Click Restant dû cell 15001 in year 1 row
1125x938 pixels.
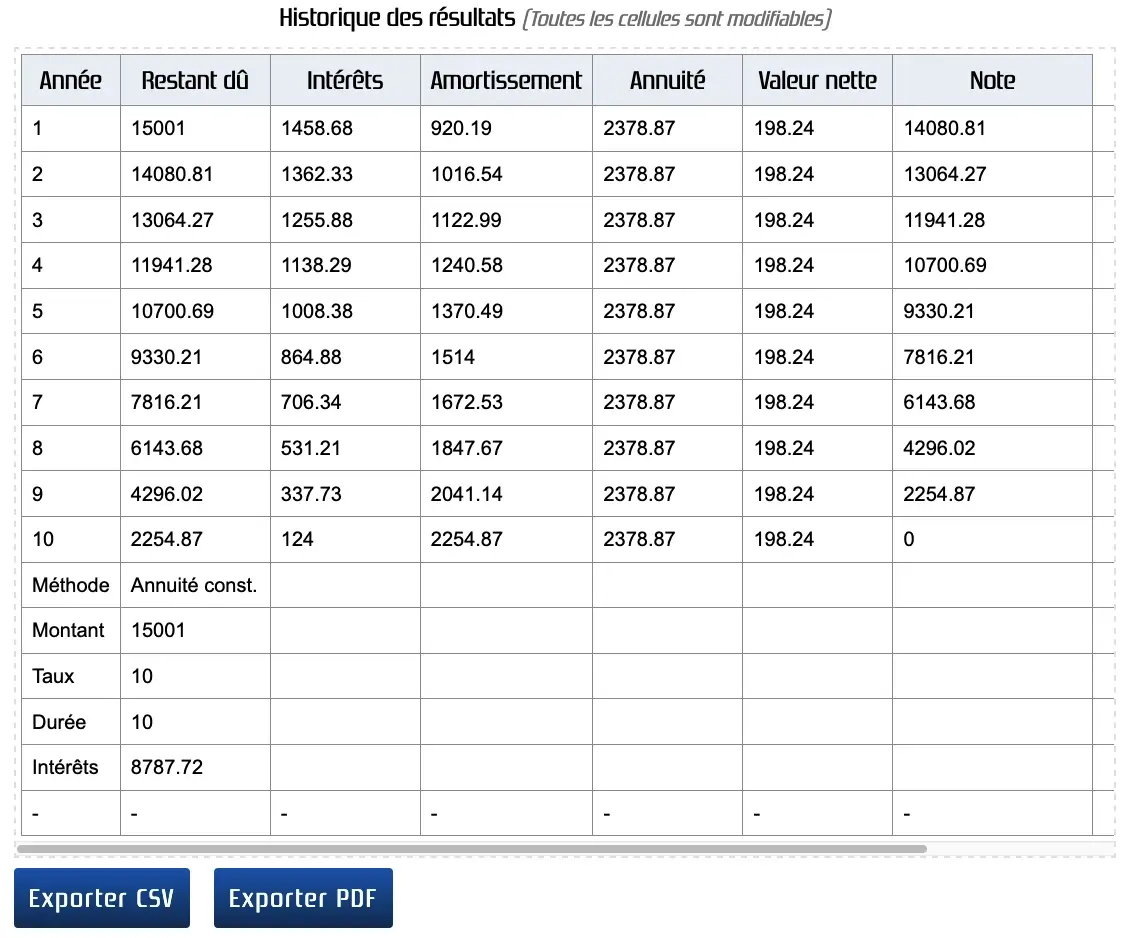click(195, 128)
